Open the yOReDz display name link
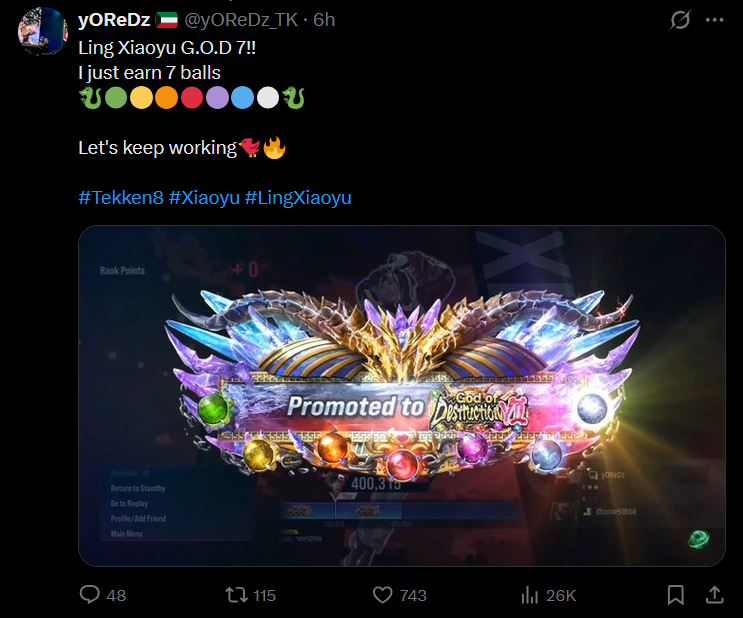This screenshot has width=743, height=618. [114, 20]
